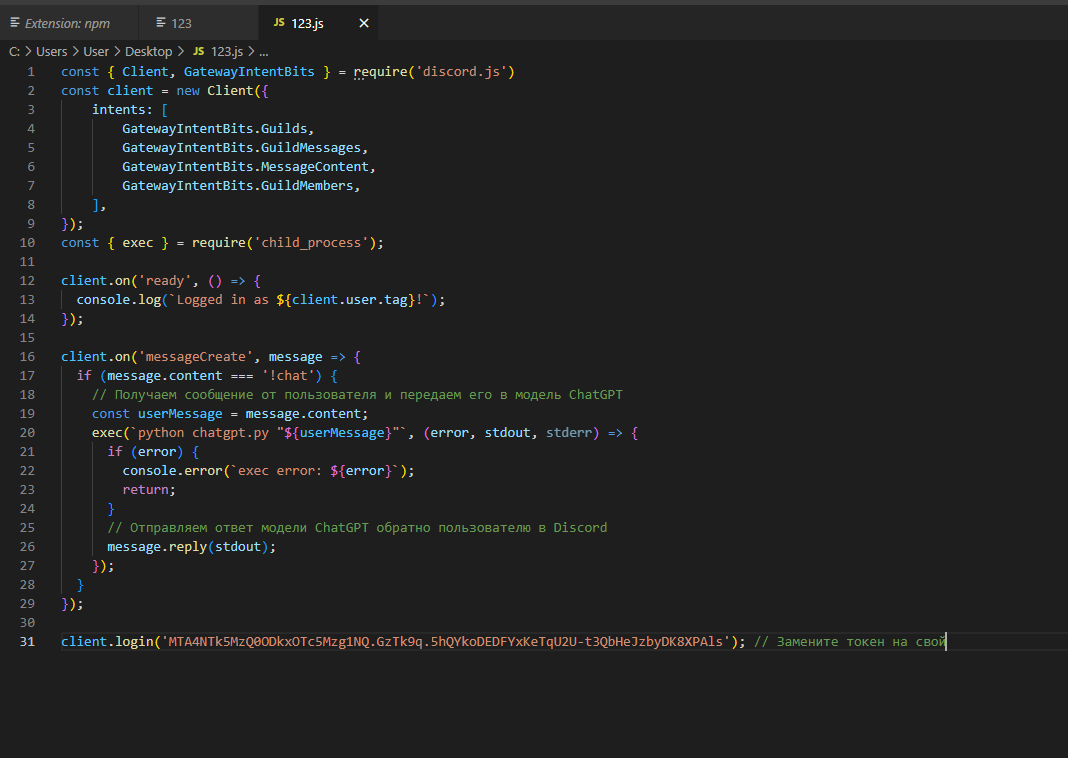Click the 'Замените токен на свой' comment

coord(850,642)
